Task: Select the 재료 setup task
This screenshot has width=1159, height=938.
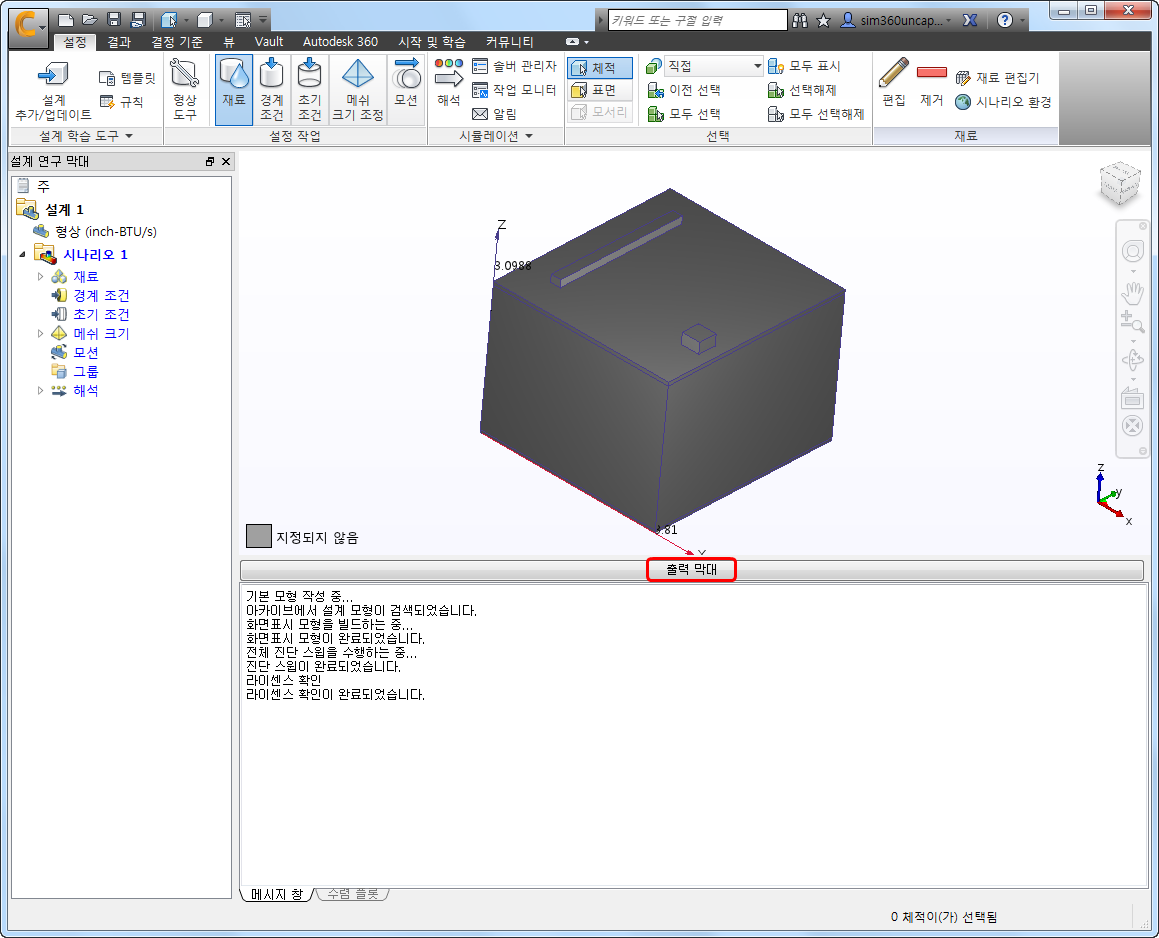Action: pos(234,90)
